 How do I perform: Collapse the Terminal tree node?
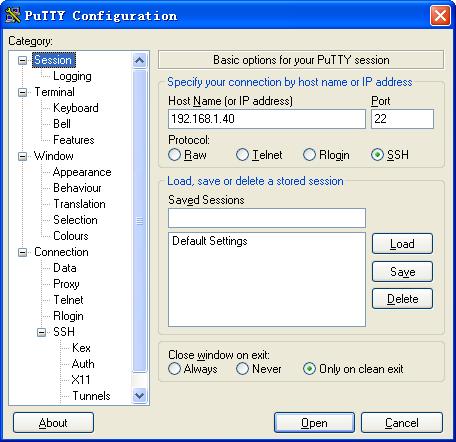click(x=22, y=92)
